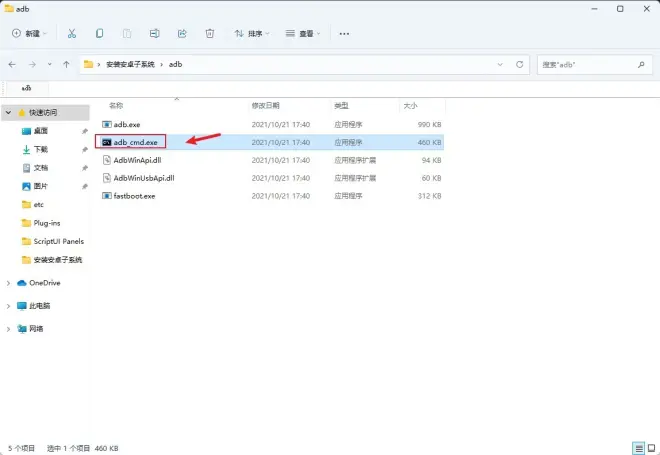Click the search magnifier icon
The height and width of the screenshot is (455, 660).
point(641,64)
